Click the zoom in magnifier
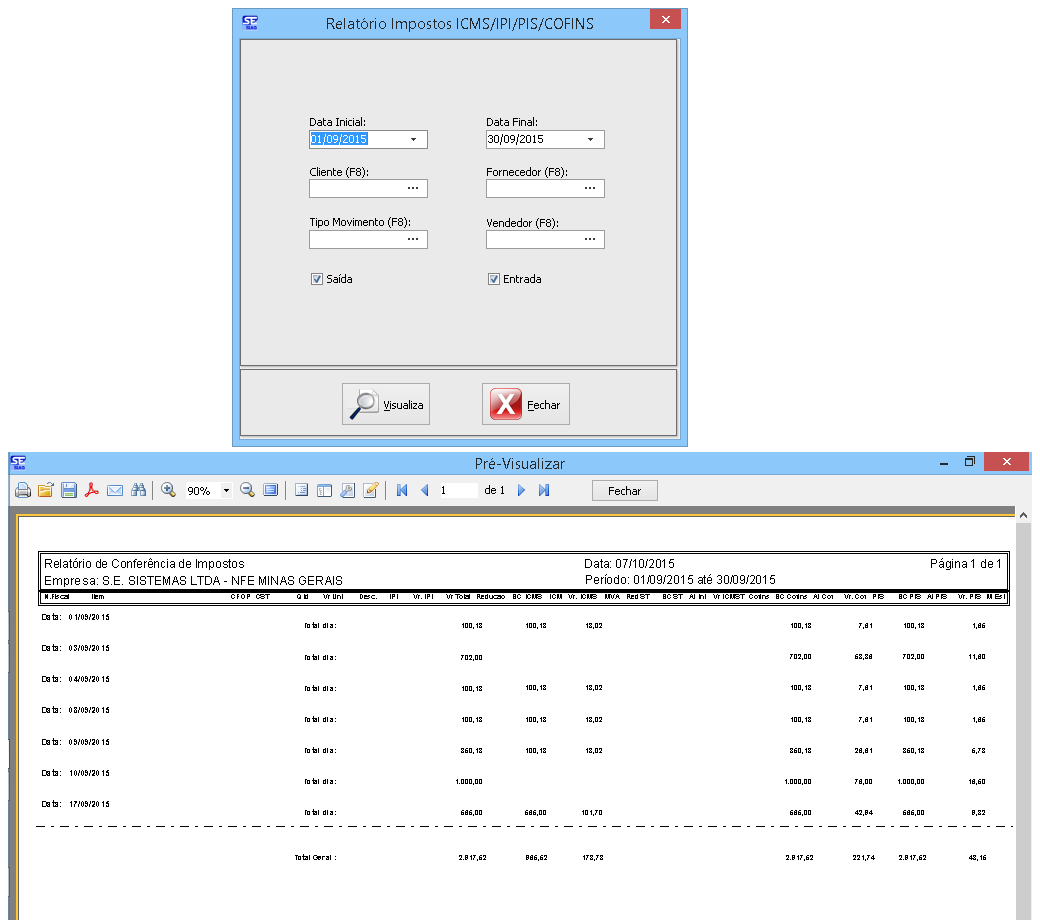This screenshot has height=920, width=1040. click(168, 491)
